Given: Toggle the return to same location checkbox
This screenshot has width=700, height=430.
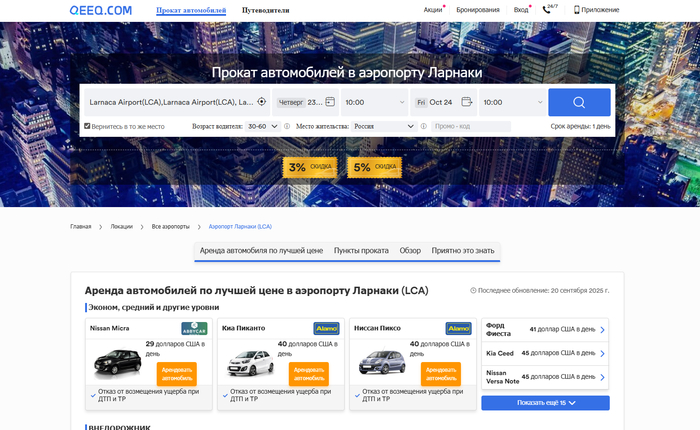Looking at the screenshot, I should pyautogui.click(x=88, y=127).
